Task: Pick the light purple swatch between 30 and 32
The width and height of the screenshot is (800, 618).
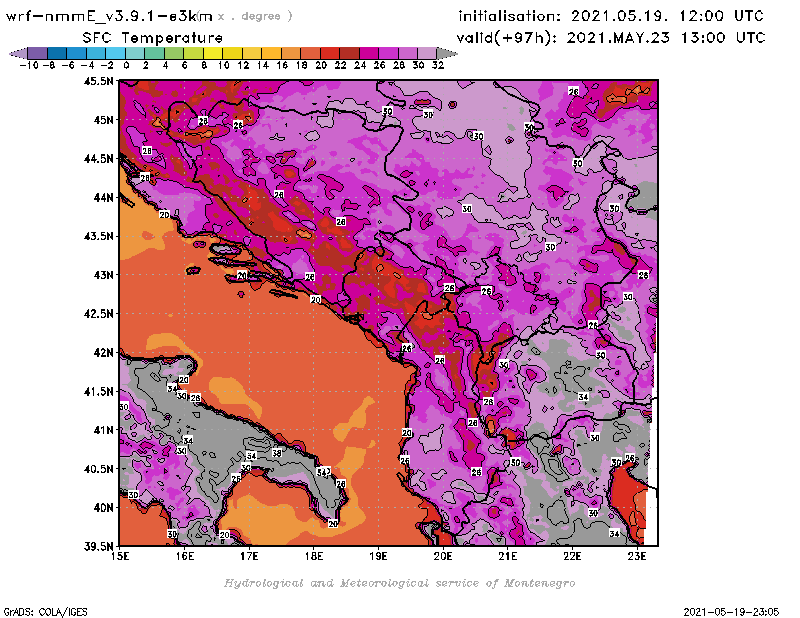Action: [427, 53]
